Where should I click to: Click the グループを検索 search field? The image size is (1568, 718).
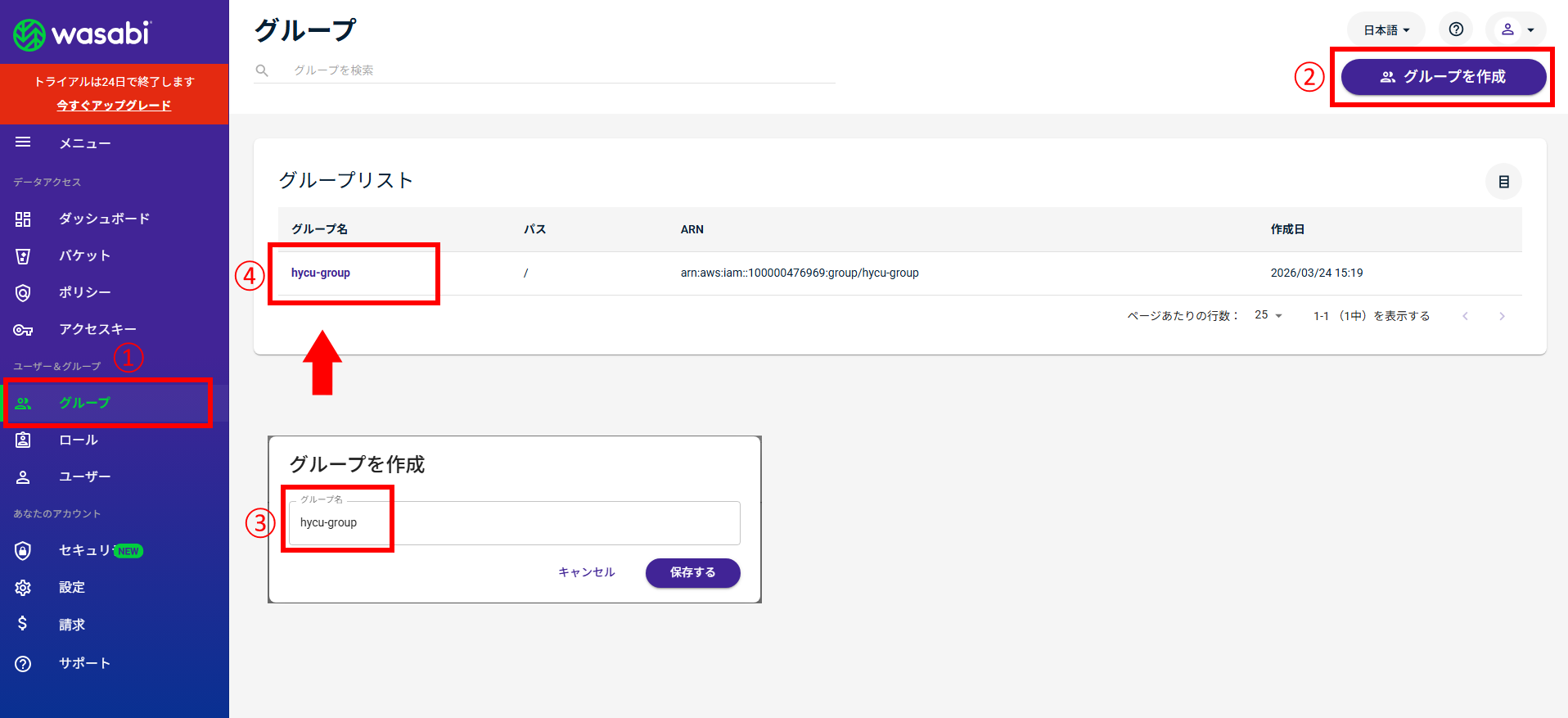(556, 70)
